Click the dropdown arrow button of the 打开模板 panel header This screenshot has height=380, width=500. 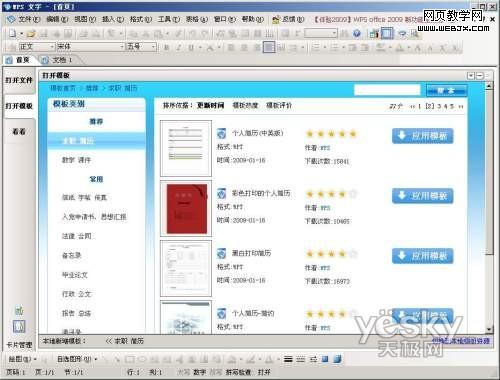pos(471,76)
